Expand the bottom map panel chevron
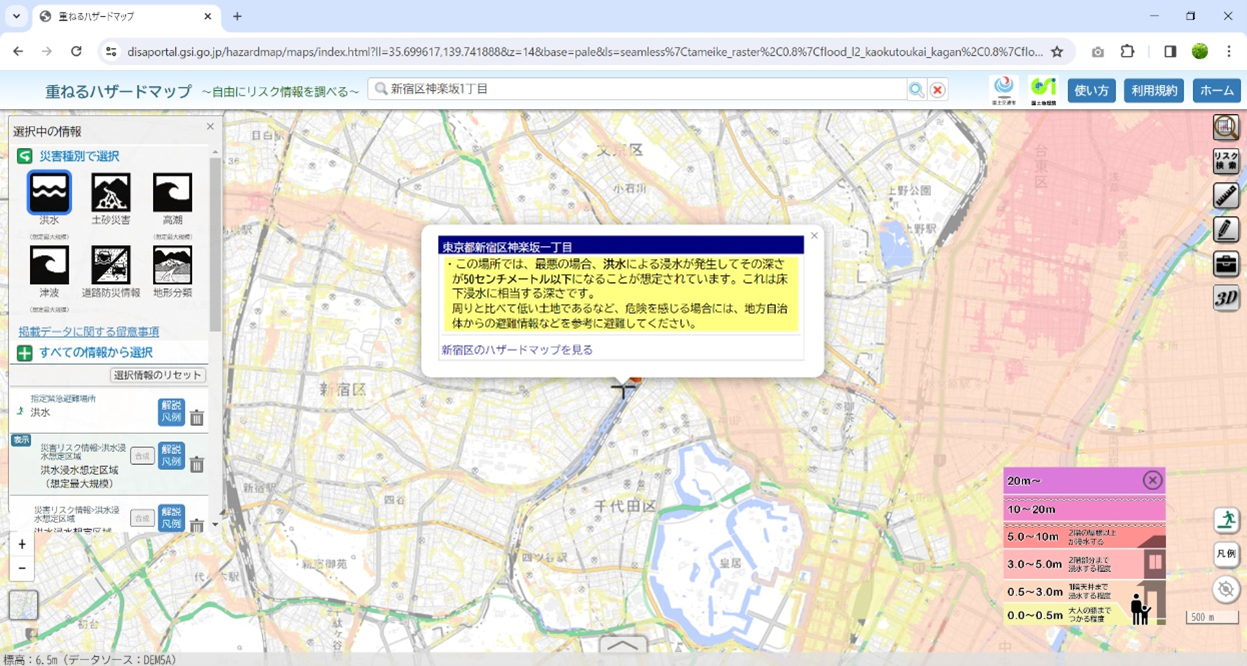The image size is (1247, 666). pyautogui.click(x=622, y=646)
